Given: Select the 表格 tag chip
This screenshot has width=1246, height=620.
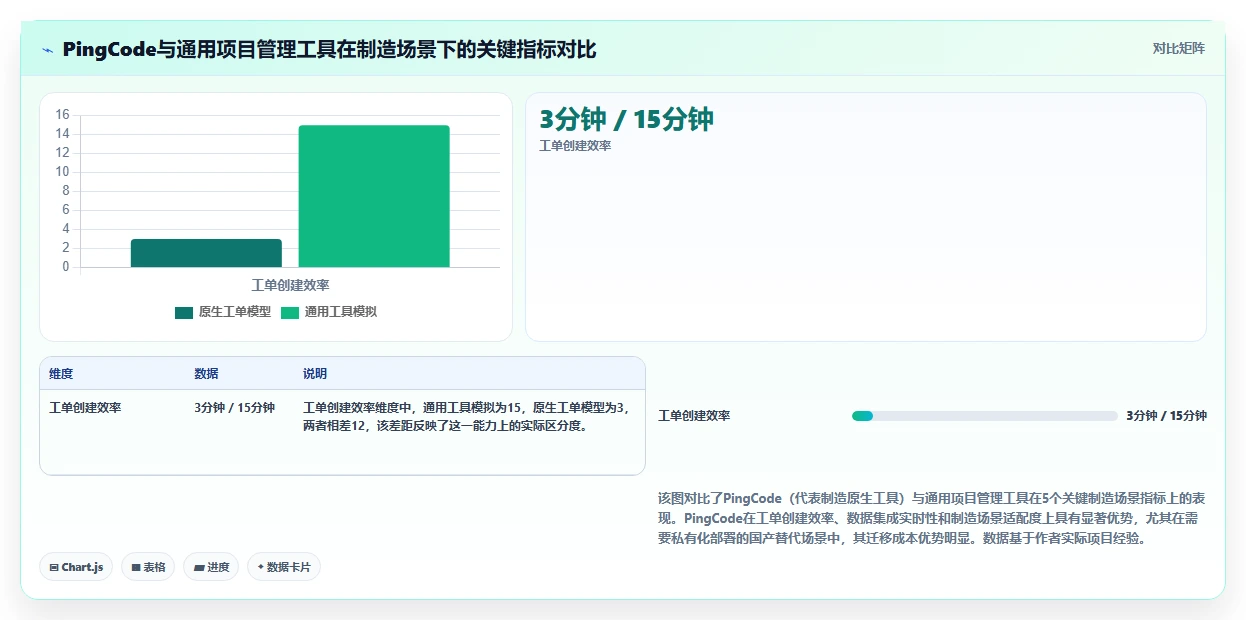Looking at the screenshot, I should coord(148,567).
